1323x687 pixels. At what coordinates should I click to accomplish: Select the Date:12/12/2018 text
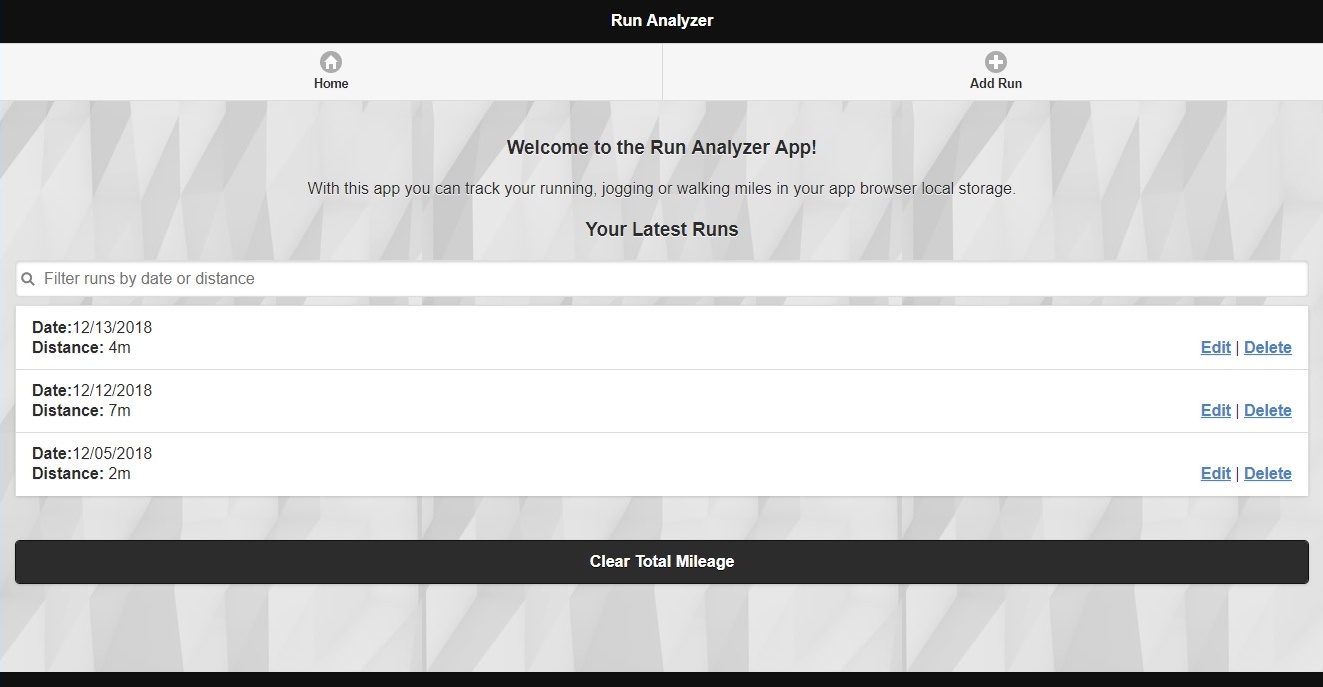pos(92,391)
